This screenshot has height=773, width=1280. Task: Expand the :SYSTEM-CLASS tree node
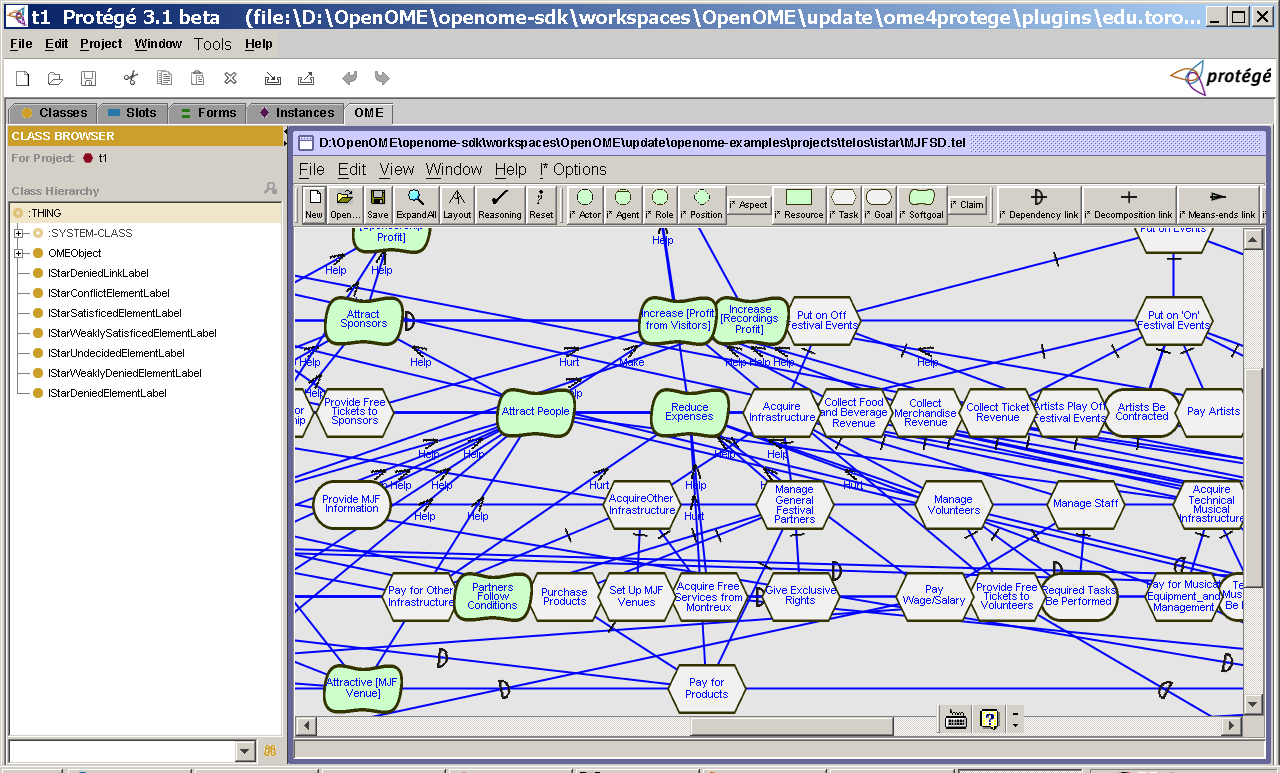[x=20, y=233]
